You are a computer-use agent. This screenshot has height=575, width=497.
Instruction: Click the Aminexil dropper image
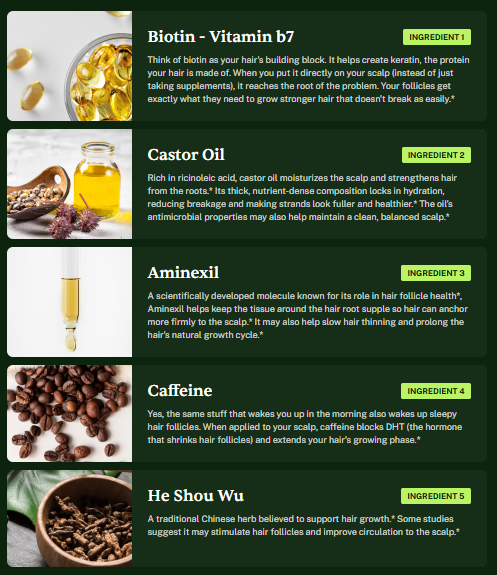70,302
